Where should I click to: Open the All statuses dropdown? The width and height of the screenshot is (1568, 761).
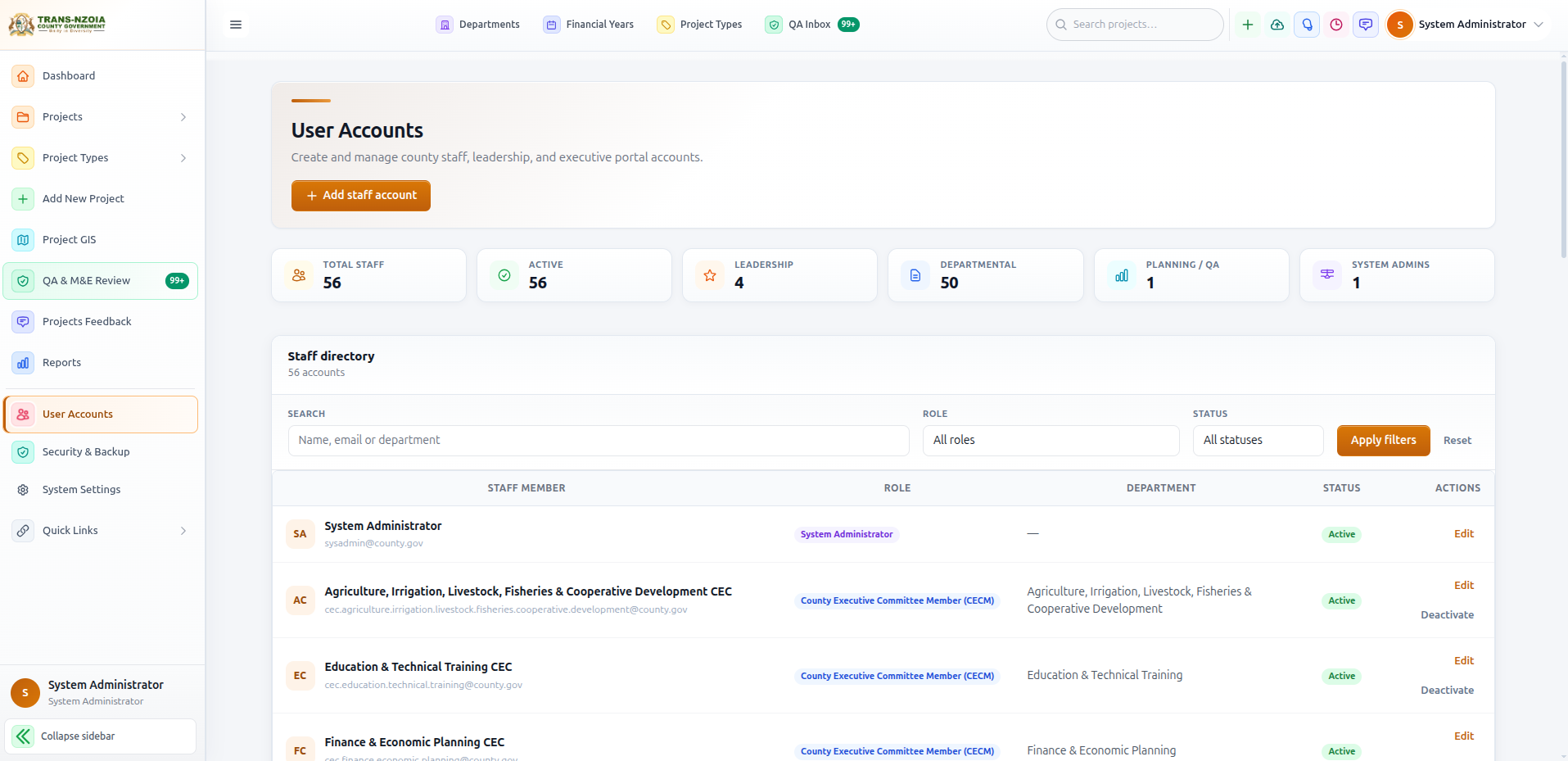[1258, 441]
